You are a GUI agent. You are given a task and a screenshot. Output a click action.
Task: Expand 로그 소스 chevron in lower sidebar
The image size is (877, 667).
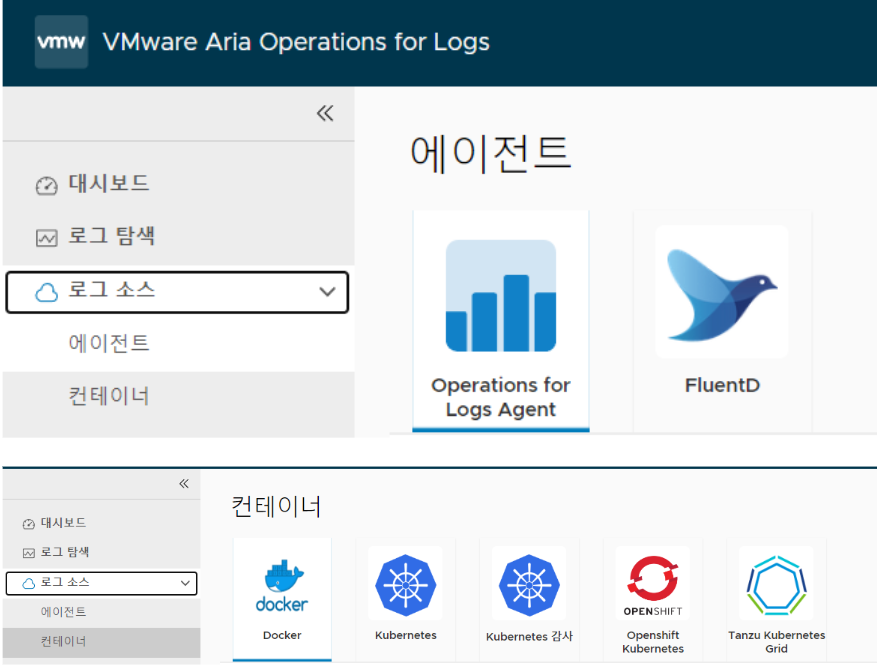[185, 583]
